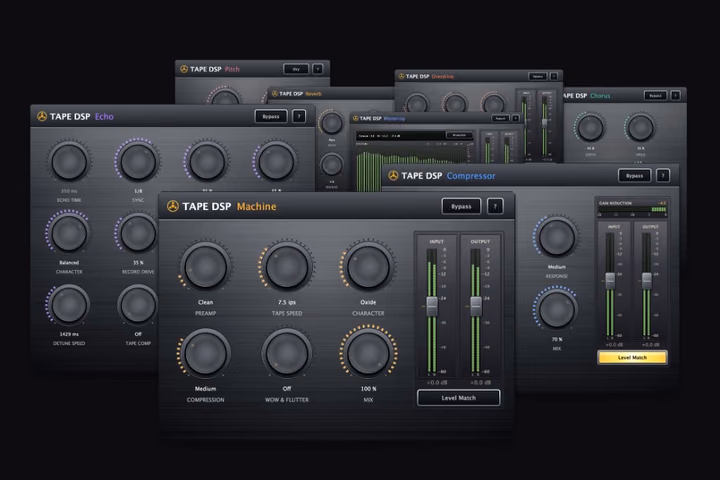Viewport: 720px width, 480px height.
Task: Click the Echo window's tape reel logo
Action: click(x=42, y=116)
